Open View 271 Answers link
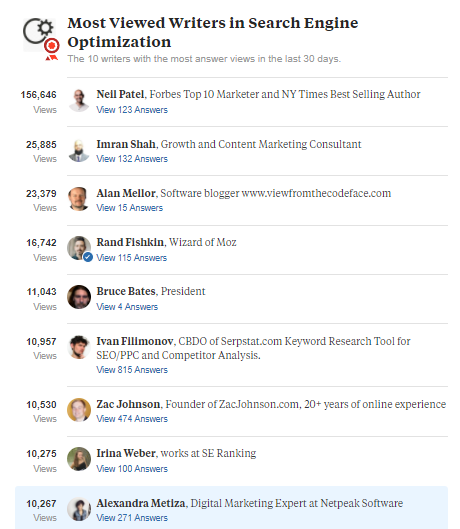The height and width of the screenshot is (529, 460). (x=132, y=518)
